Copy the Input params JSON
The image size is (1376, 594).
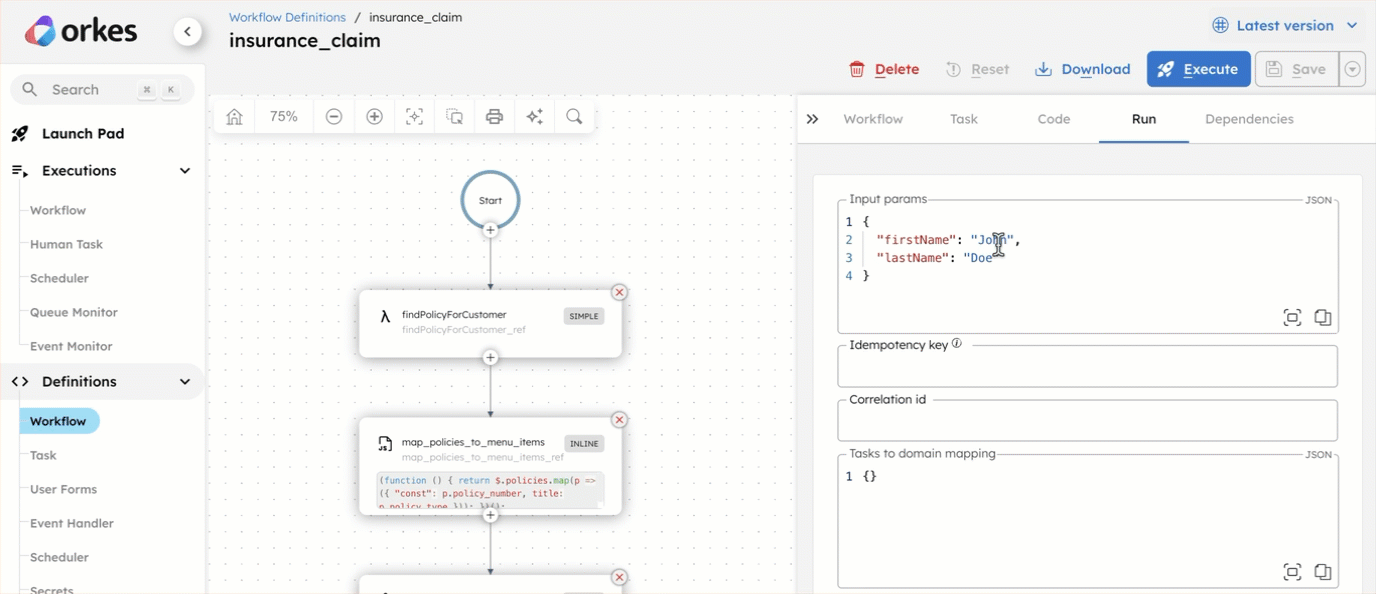[x=1322, y=317]
